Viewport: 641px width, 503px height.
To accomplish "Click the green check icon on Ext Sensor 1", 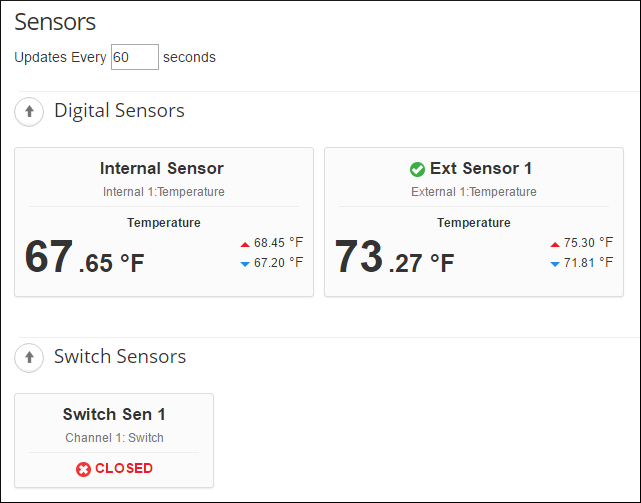I will click(x=417, y=169).
